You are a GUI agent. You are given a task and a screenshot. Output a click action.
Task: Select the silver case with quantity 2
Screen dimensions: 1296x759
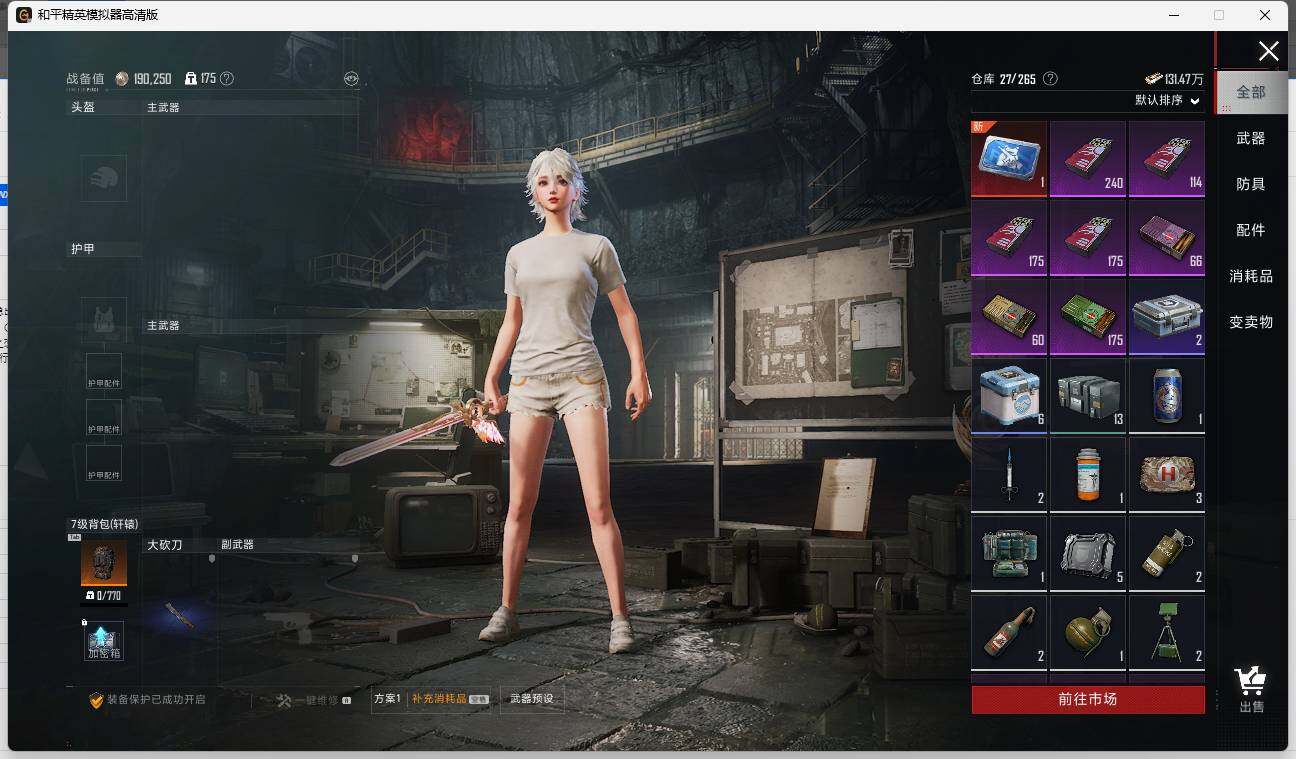(x=1167, y=316)
